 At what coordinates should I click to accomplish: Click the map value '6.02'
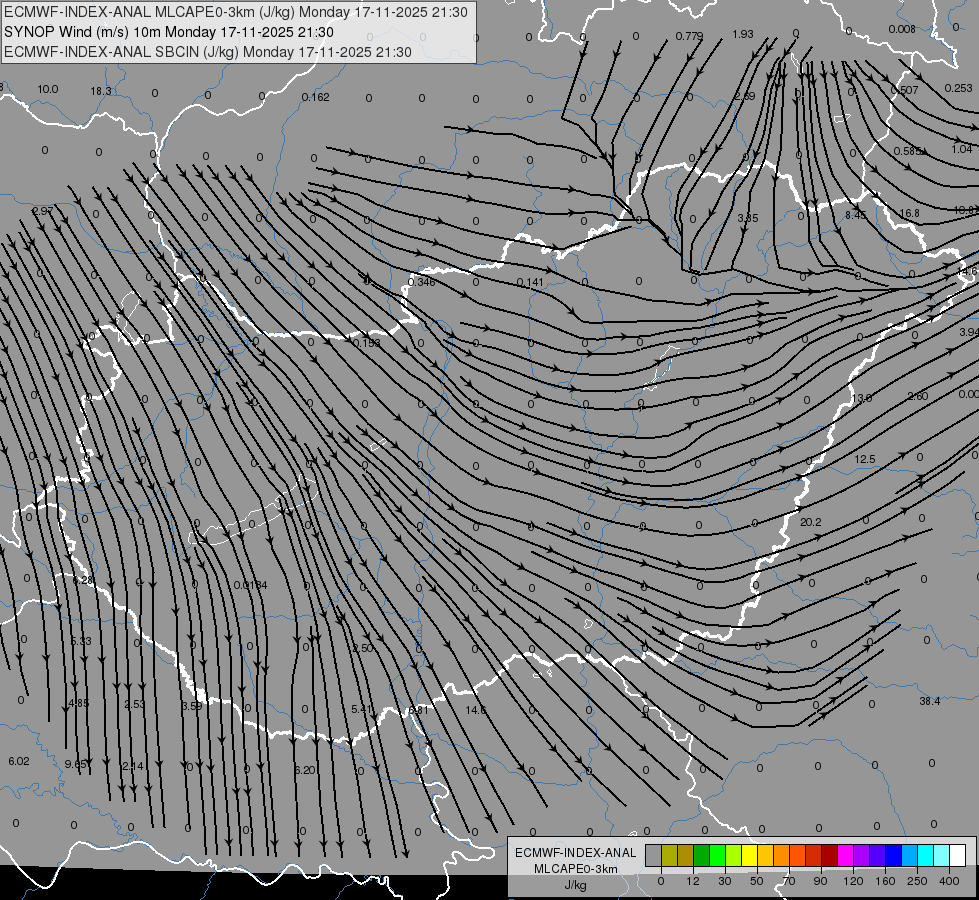pyautogui.click(x=19, y=761)
